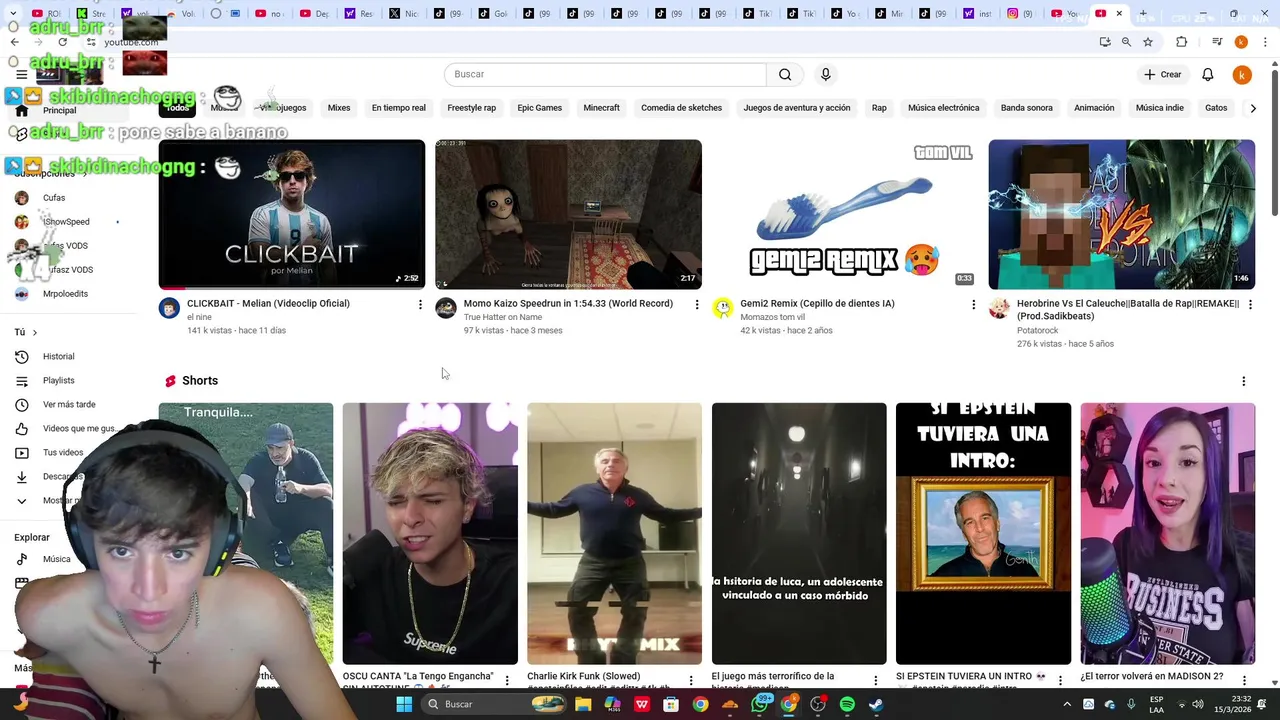1280x720 pixels.
Task: Open Gemi2 Remix toothbrush thumbnail
Action: click(845, 214)
